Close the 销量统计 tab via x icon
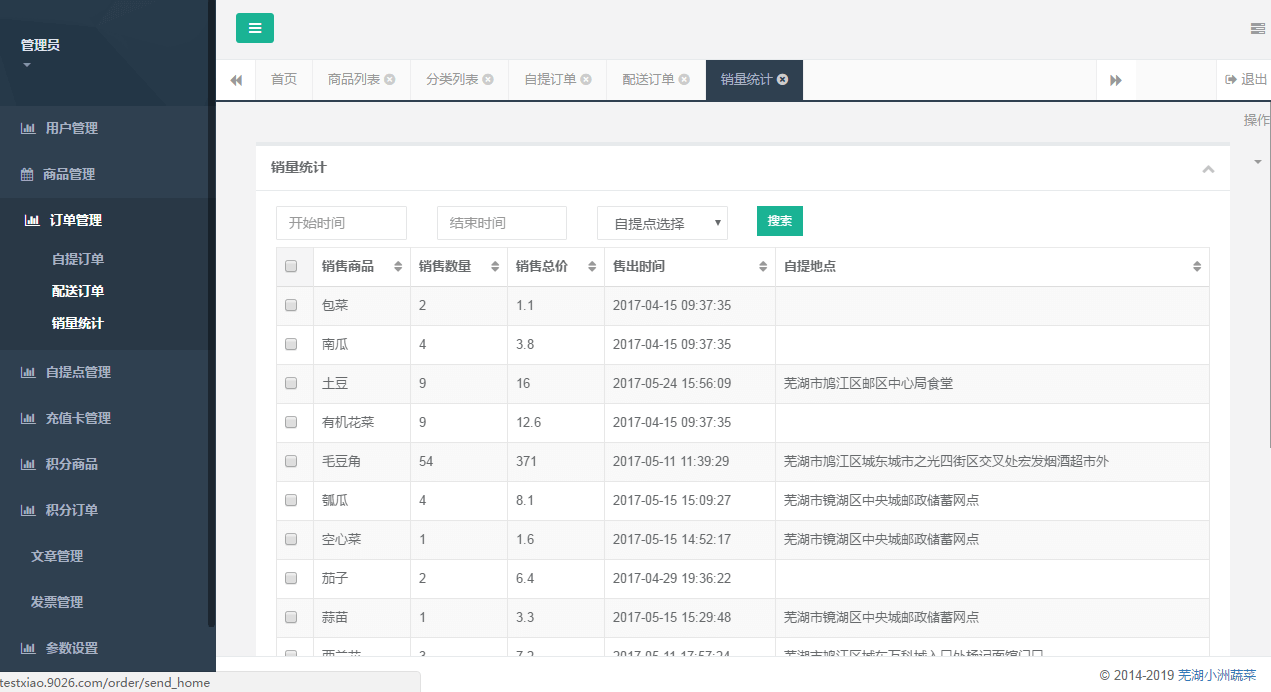1271x692 pixels. 782,80
